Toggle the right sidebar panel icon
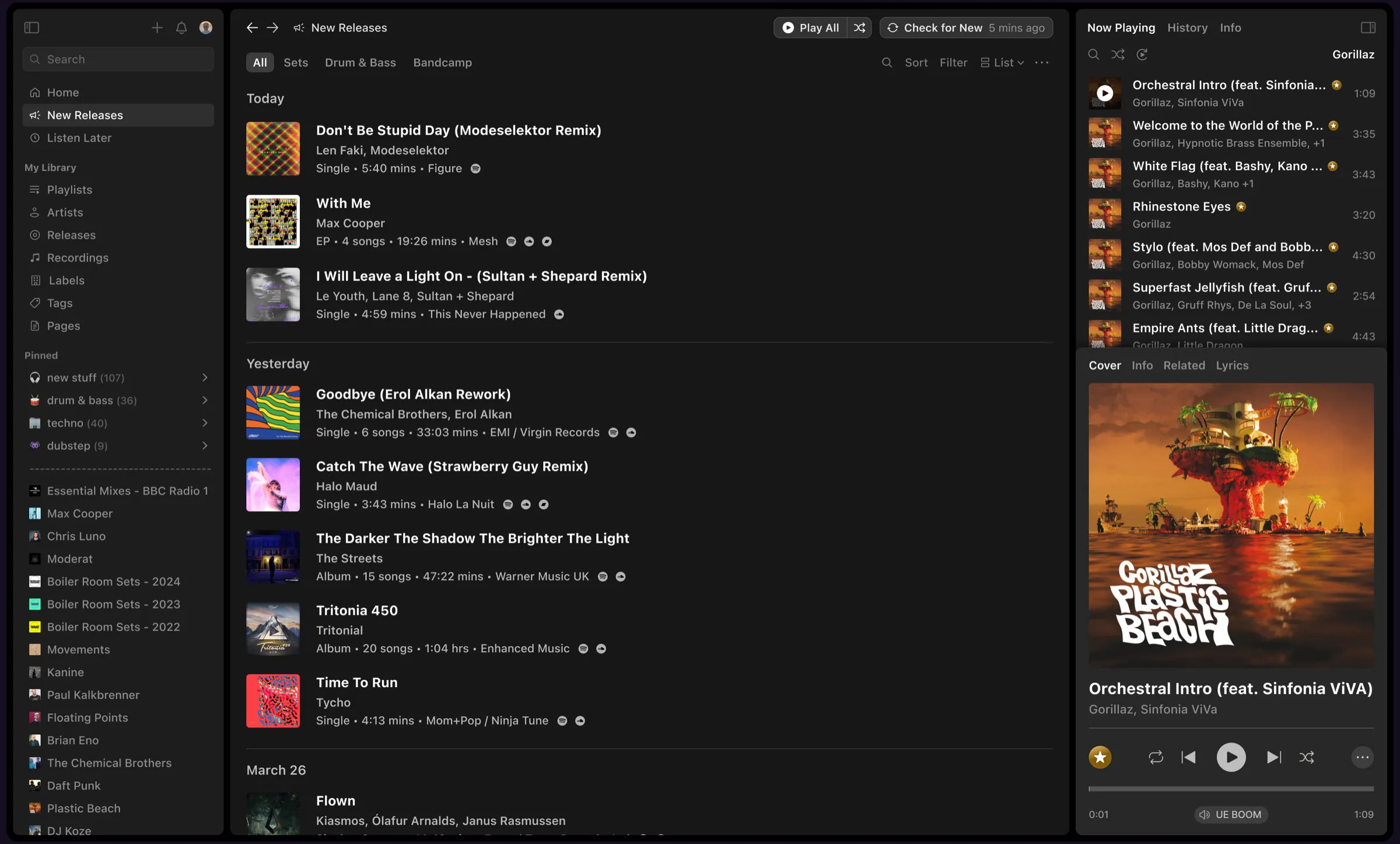Image resolution: width=1400 pixels, height=844 pixels. (1368, 27)
